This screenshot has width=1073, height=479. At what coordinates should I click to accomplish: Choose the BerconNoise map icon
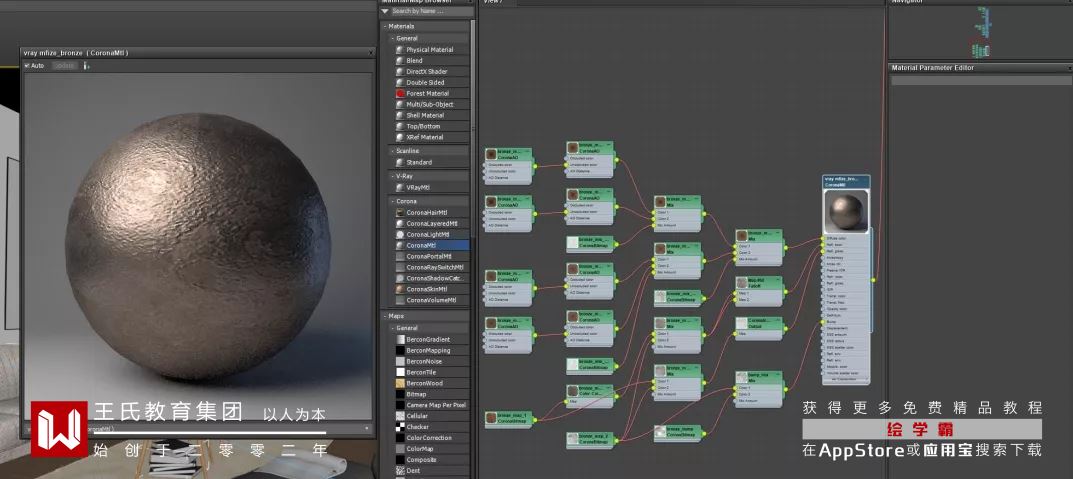400,362
